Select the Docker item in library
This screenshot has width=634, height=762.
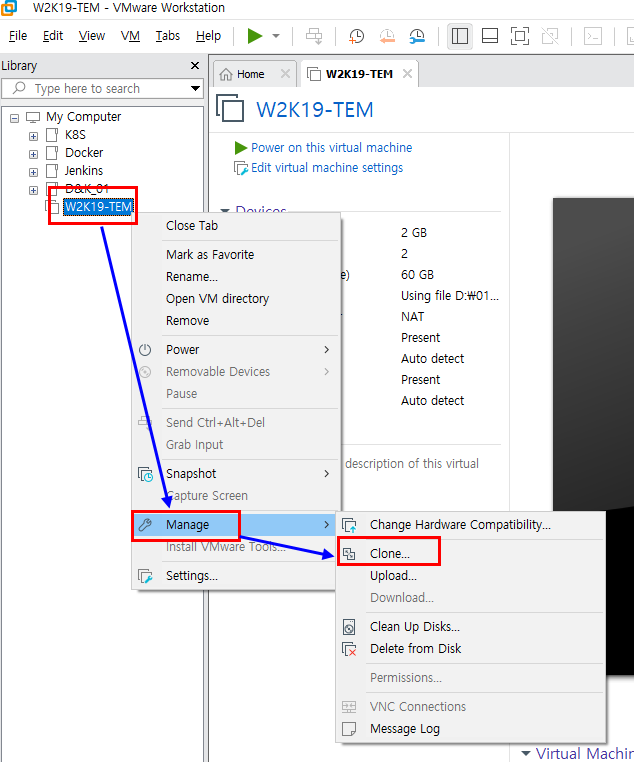(x=84, y=153)
